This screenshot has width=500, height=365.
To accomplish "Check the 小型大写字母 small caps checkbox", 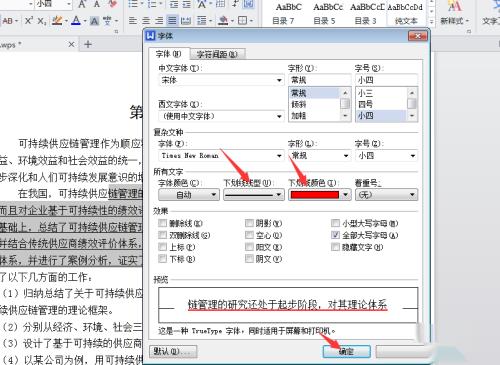I will 335,223.
